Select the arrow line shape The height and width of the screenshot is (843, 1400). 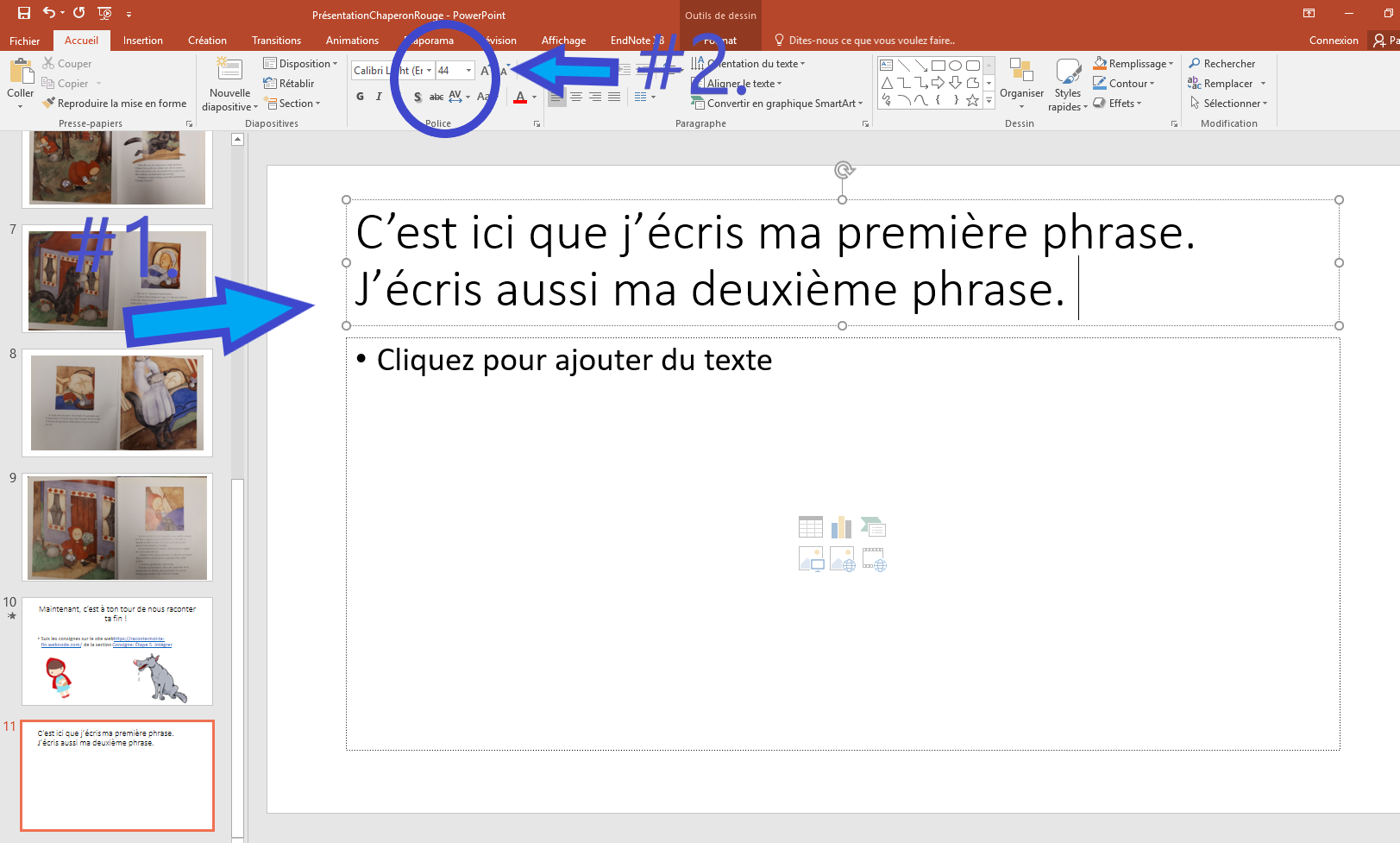coord(921,66)
